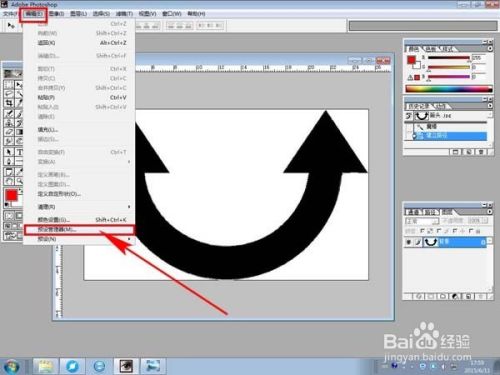500x375 pixels.
Task: Choose Color Settings (Shift+Ctrl+K) menu item
Action: coord(79,220)
